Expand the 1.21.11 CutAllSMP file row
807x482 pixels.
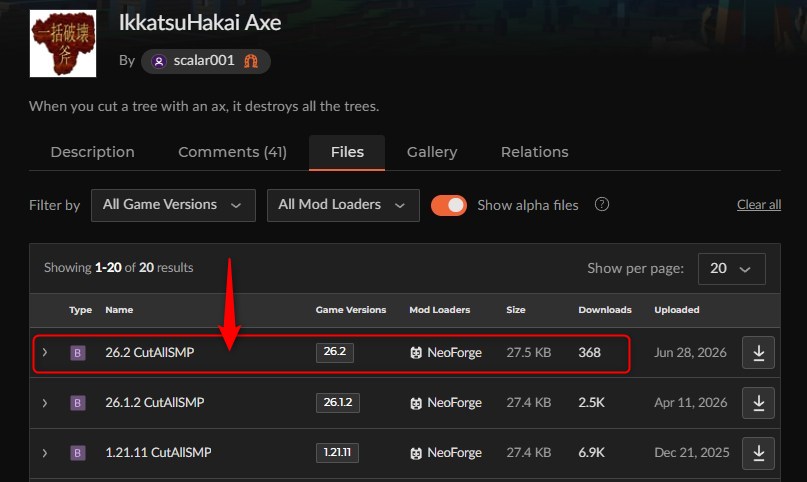(x=45, y=453)
